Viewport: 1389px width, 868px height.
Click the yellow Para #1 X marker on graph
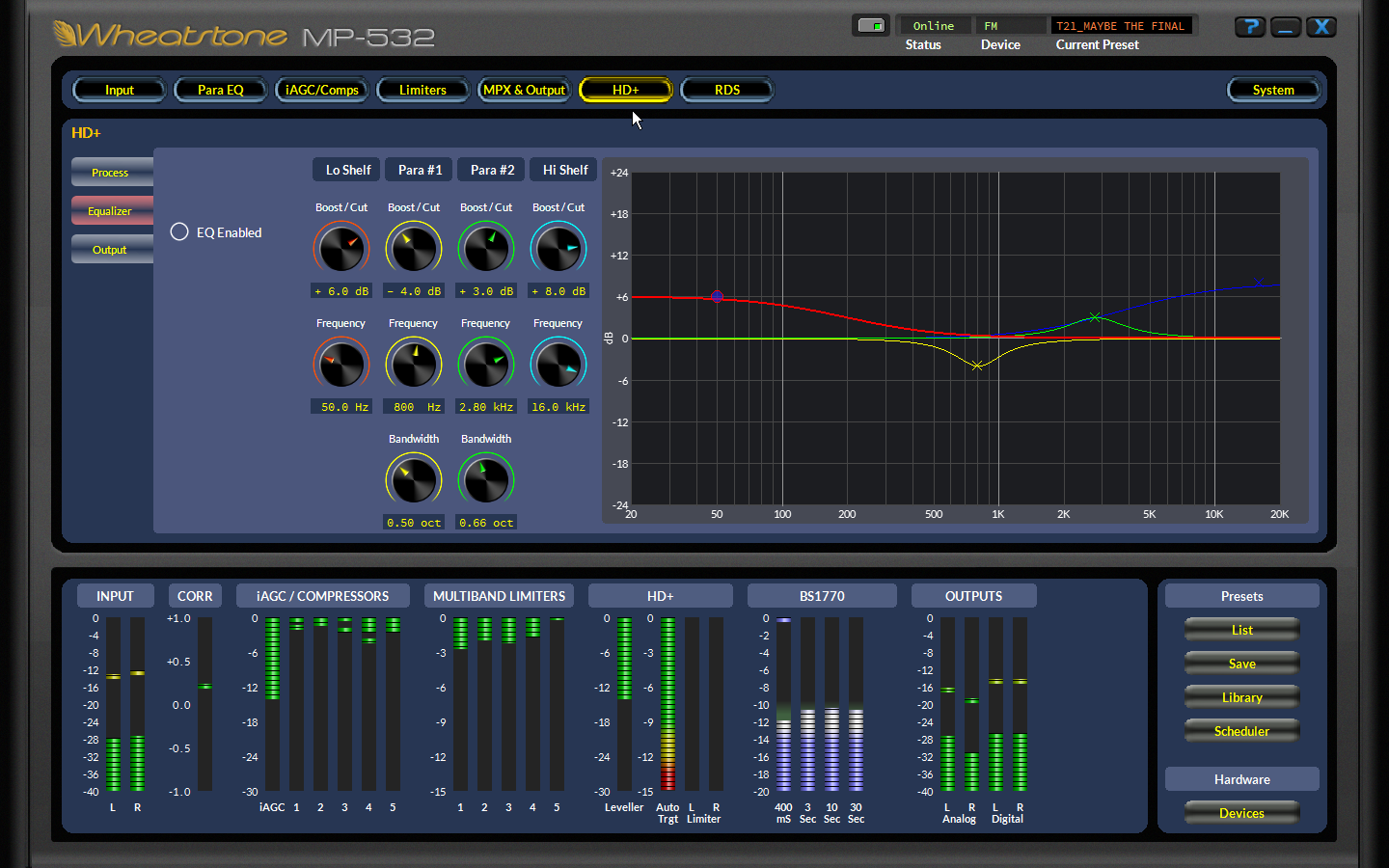(x=977, y=366)
